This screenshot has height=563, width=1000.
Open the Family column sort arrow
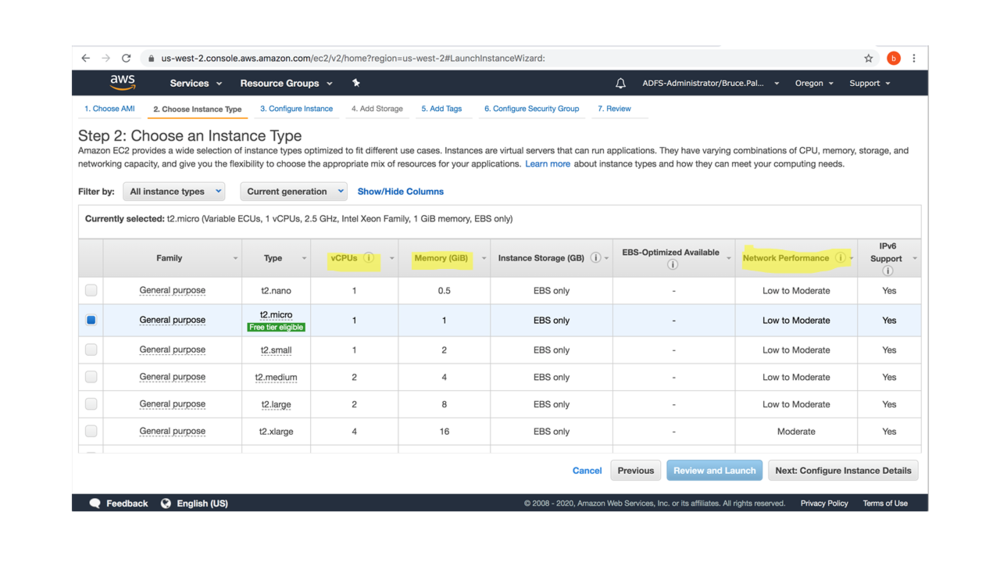(235, 258)
